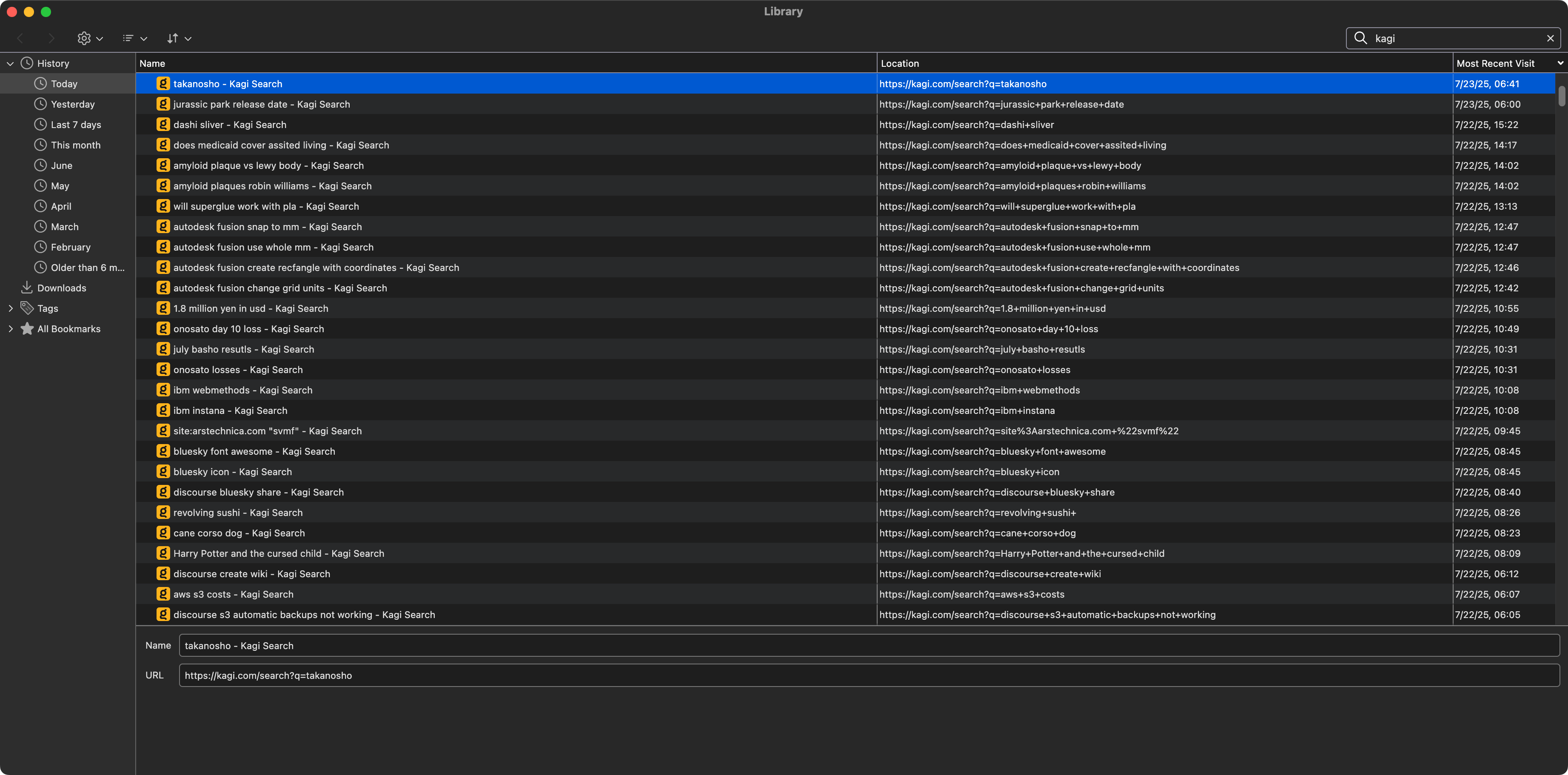This screenshot has height=775, width=1568.
Task: Select 'autodesk fusion snap to mm' entry
Action: point(846,226)
